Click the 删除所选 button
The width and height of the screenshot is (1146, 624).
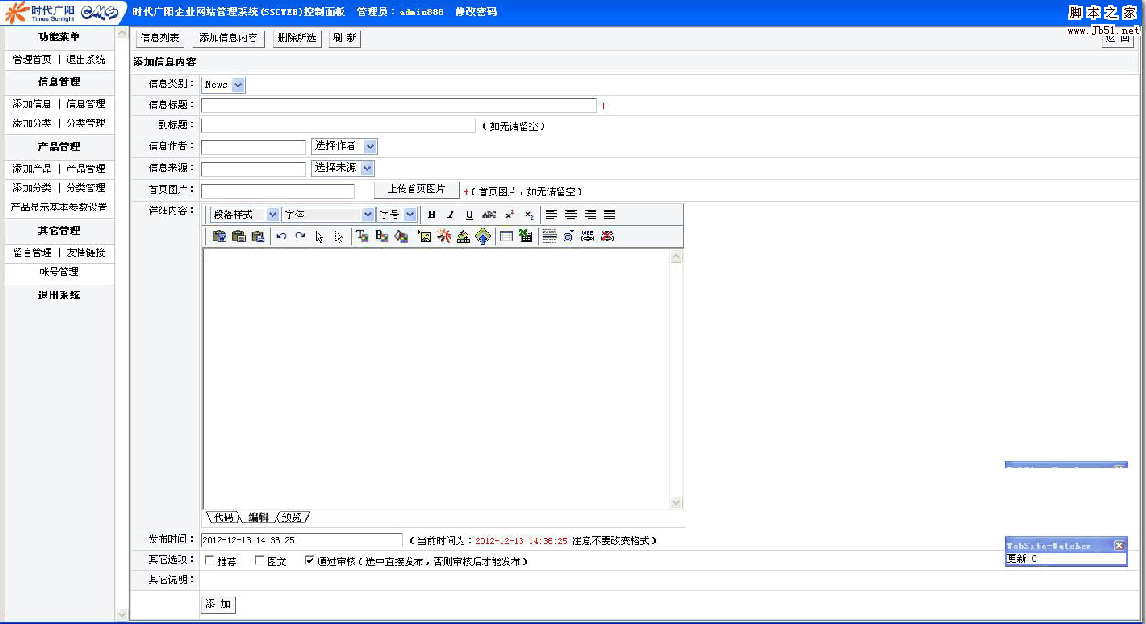297,38
